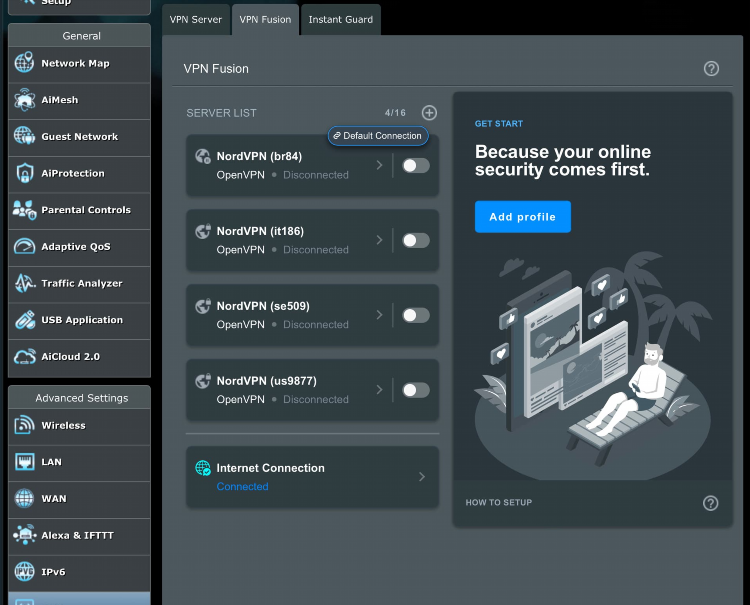Open Network Map menu item
Viewport: 750px width, 605px height.
tap(79, 65)
